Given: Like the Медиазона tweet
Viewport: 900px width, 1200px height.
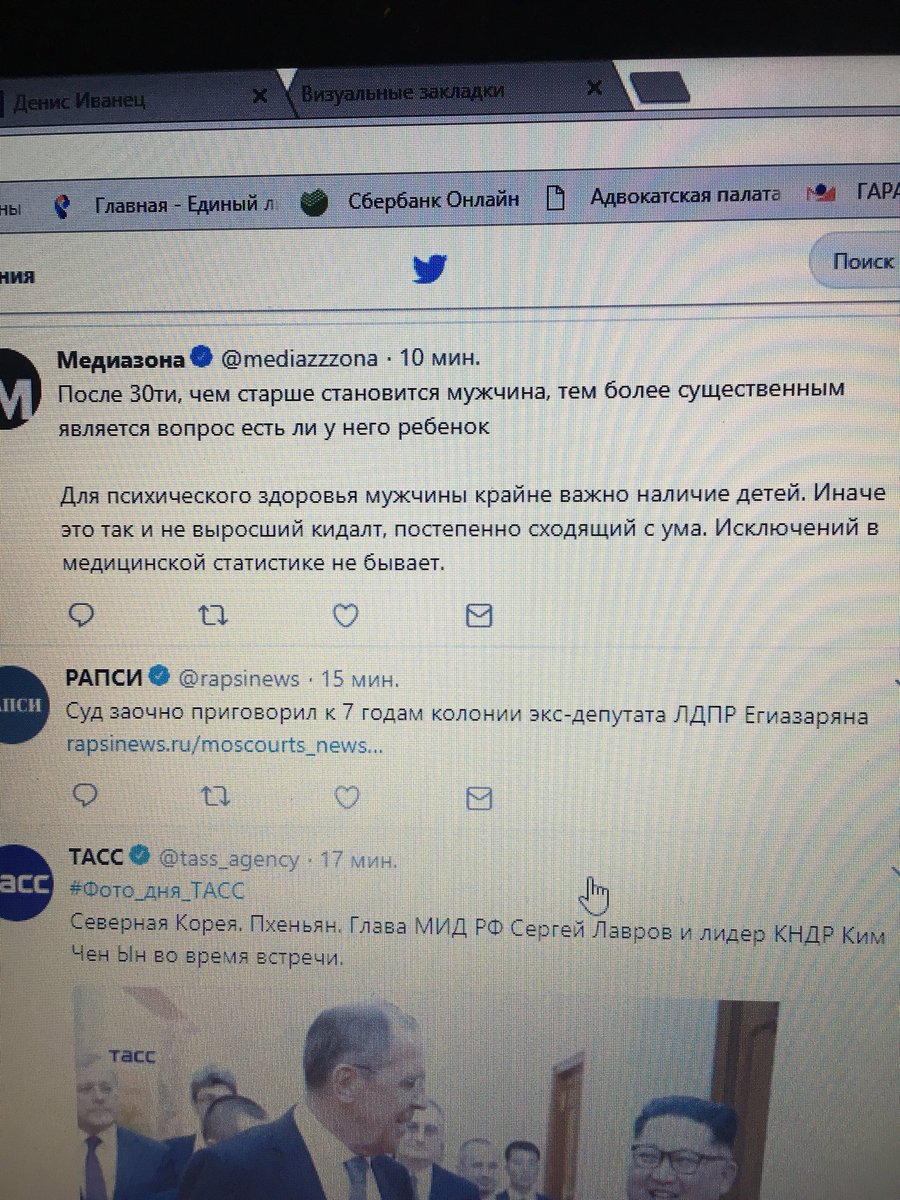Looking at the screenshot, I should [x=345, y=616].
